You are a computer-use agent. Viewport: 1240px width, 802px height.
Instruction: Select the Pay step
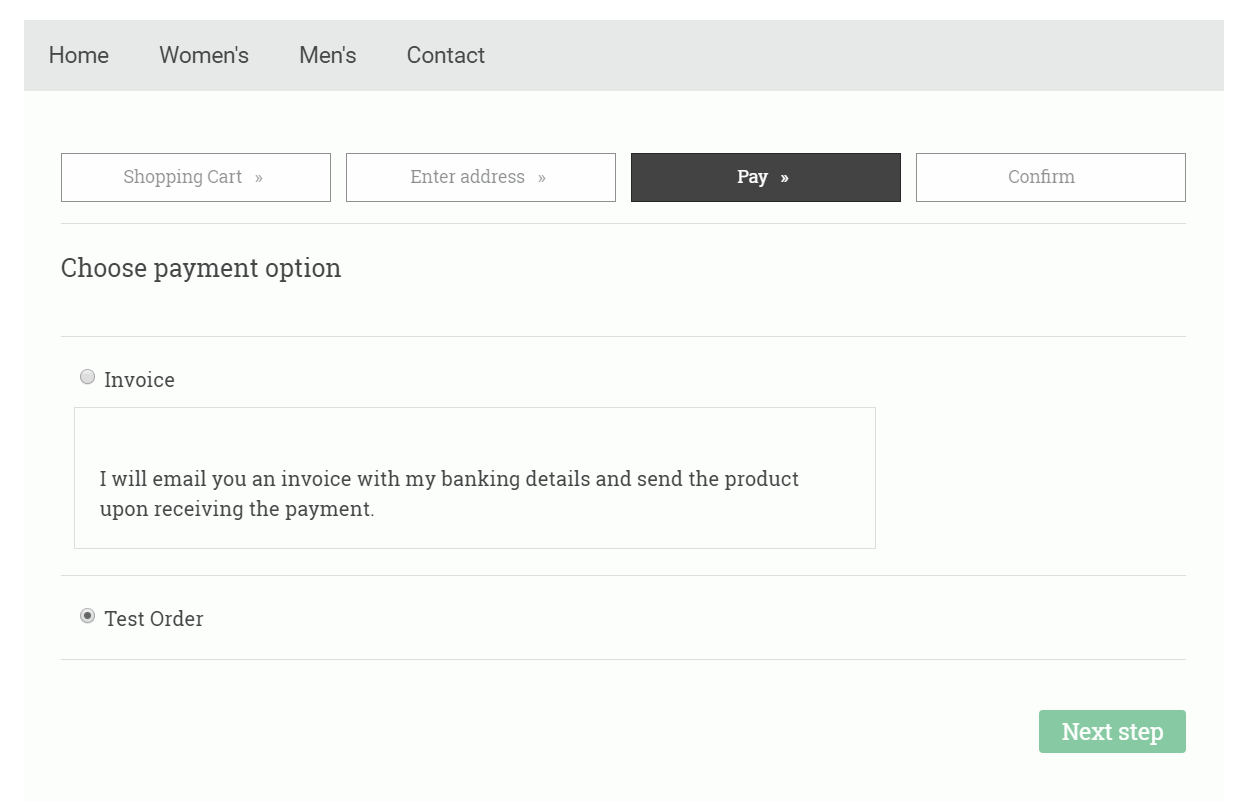click(766, 177)
